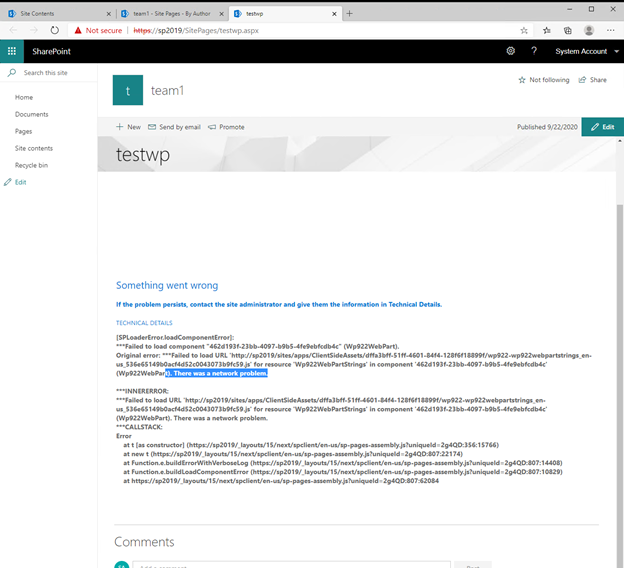This screenshot has height=568, width=624.
Task: Click the team1 site logo tile
Action: [128, 90]
